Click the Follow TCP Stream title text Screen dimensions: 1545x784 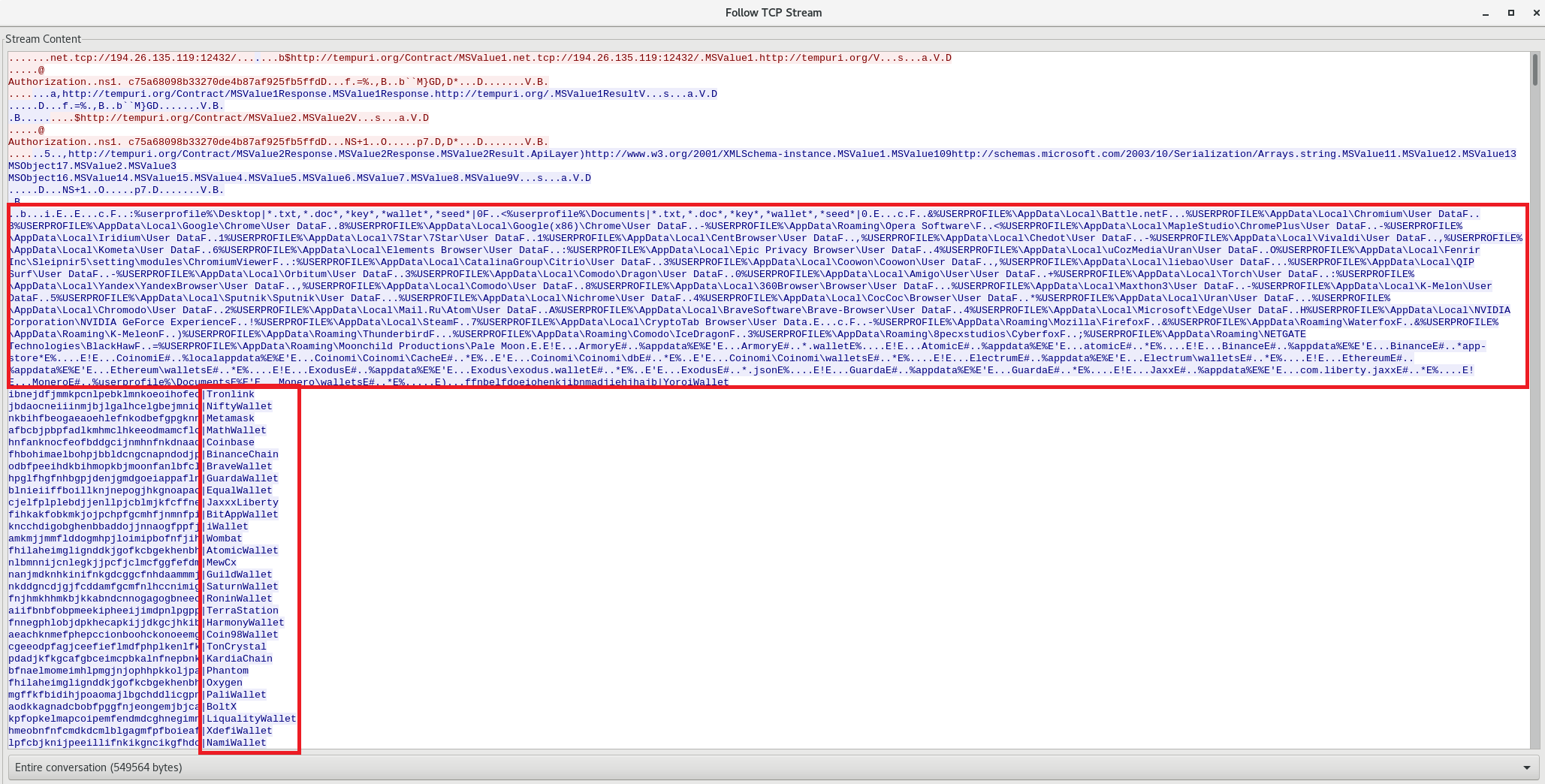pyautogui.click(x=773, y=13)
